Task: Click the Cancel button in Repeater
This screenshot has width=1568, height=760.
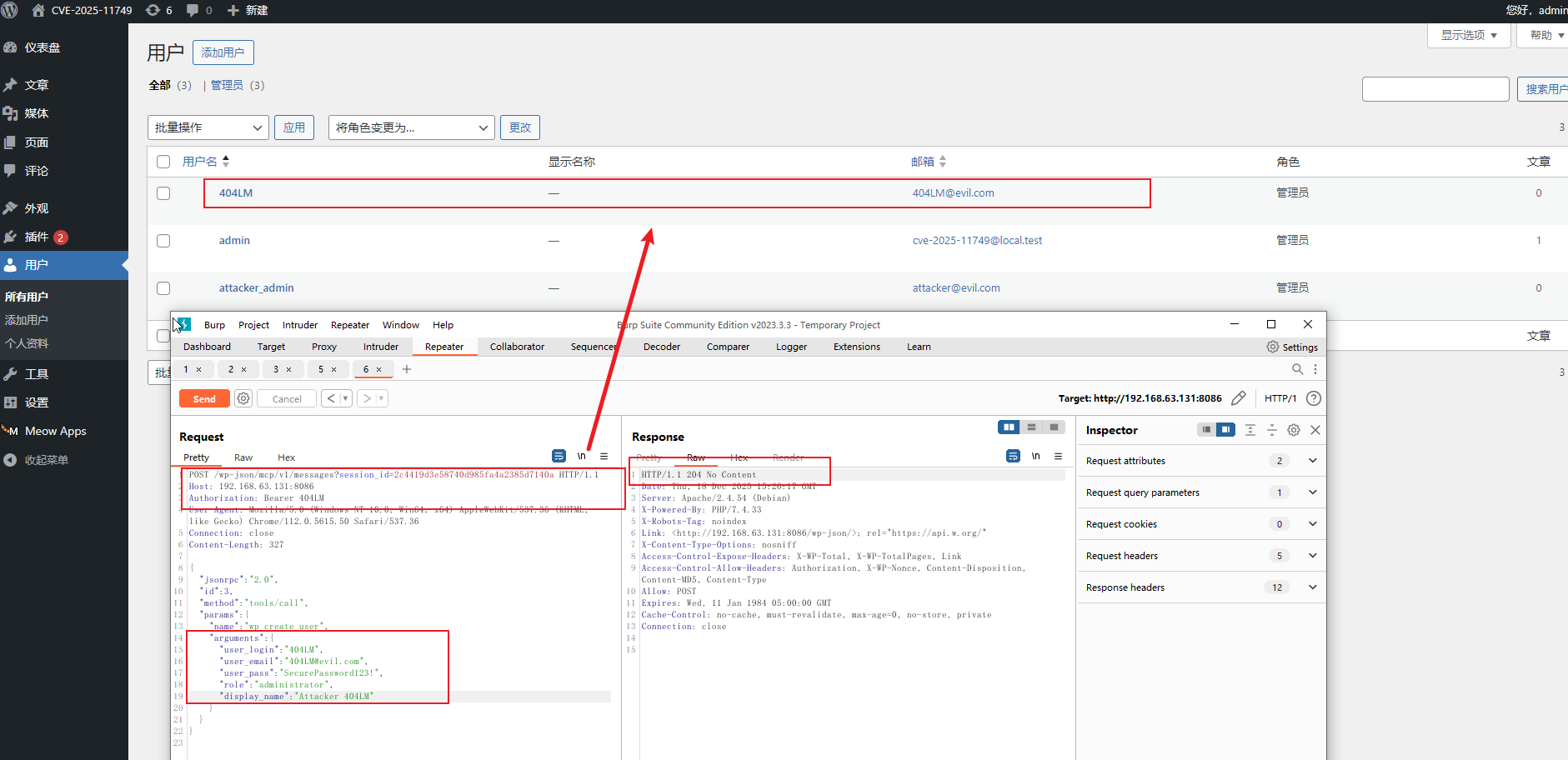Action: 287,398
